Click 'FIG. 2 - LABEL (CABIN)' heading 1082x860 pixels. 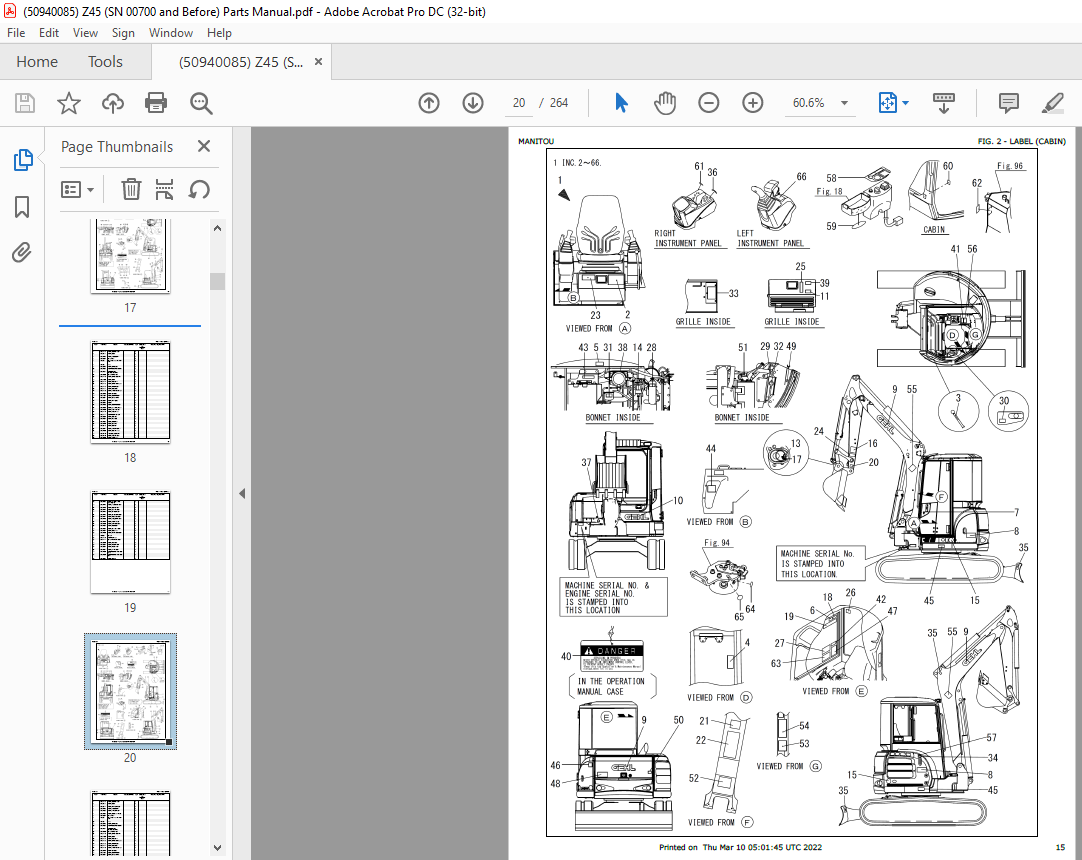click(1021, 141)
